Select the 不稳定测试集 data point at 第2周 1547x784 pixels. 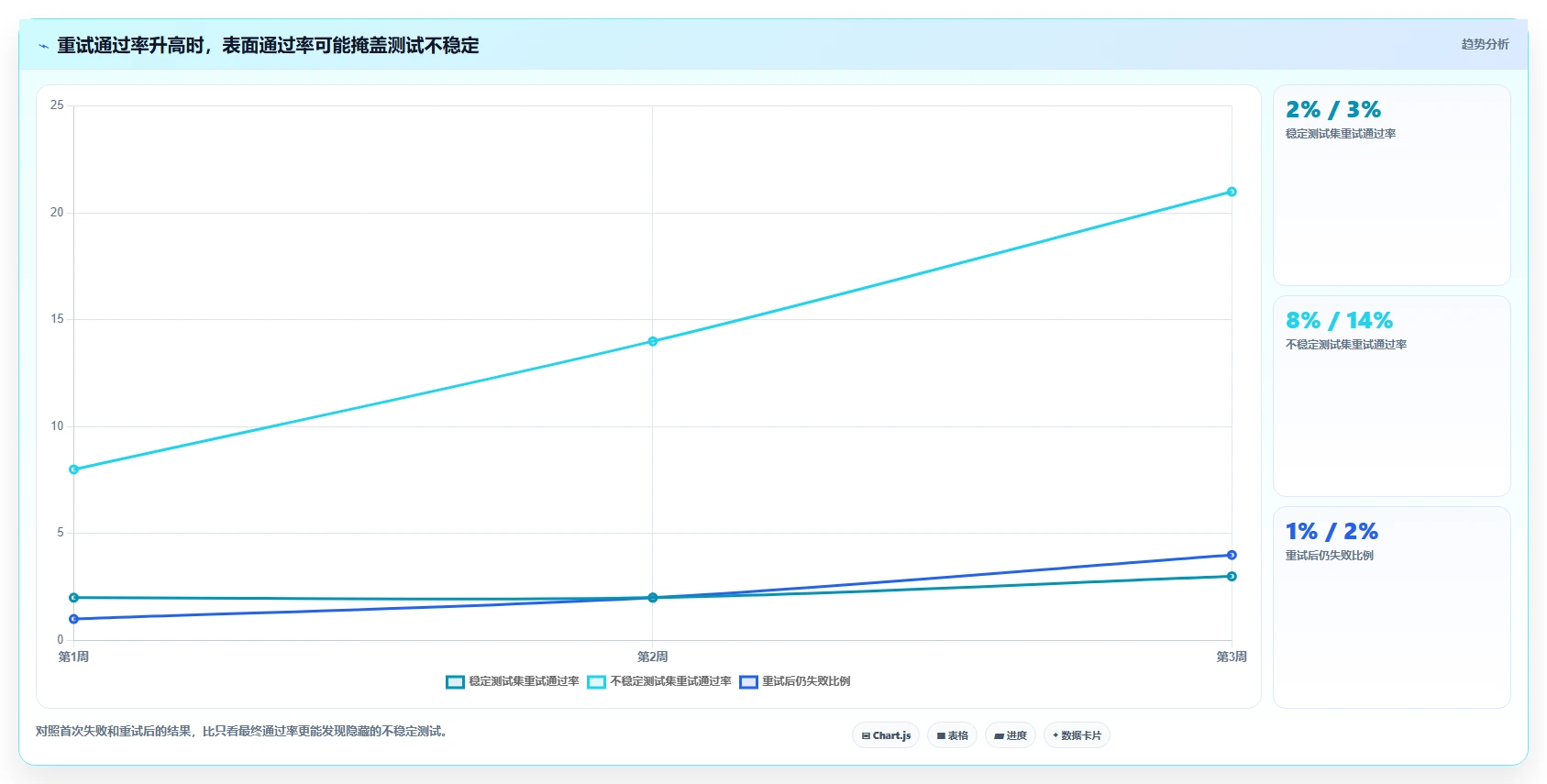[653, 341]
